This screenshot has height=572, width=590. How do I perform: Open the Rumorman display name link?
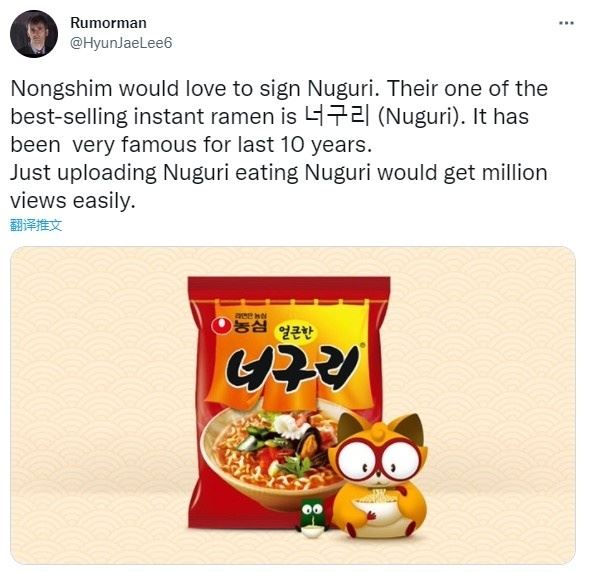108,23
